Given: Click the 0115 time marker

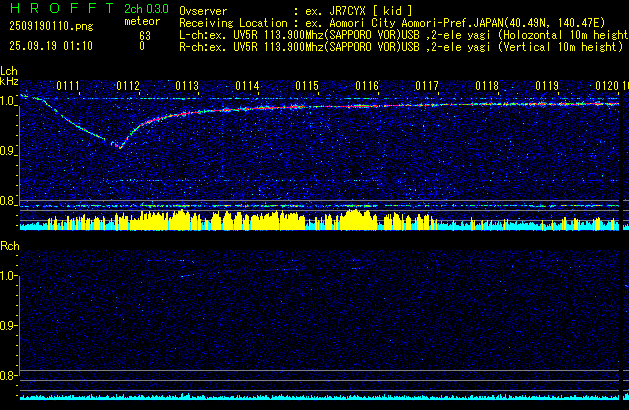Looking at the screenshot, I should click(307, 87).
